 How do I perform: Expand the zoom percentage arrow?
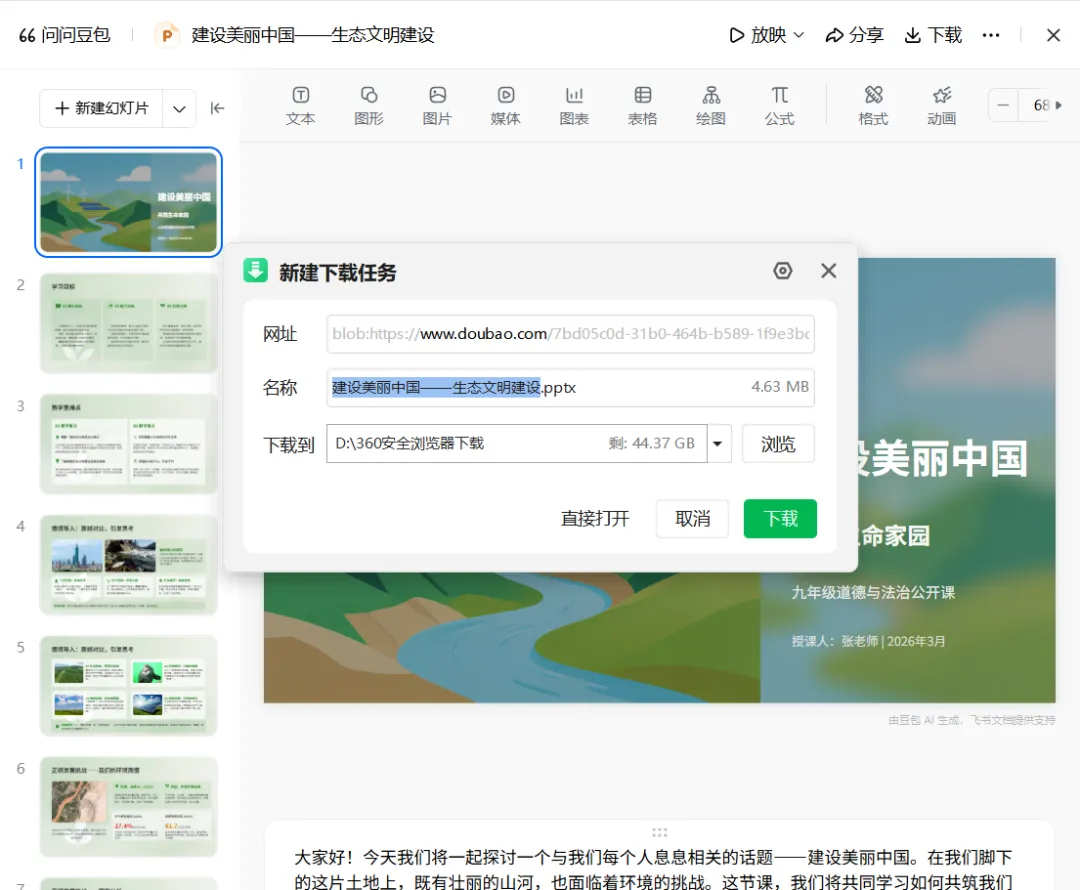pyautogui.click(x=1059, y=105)
